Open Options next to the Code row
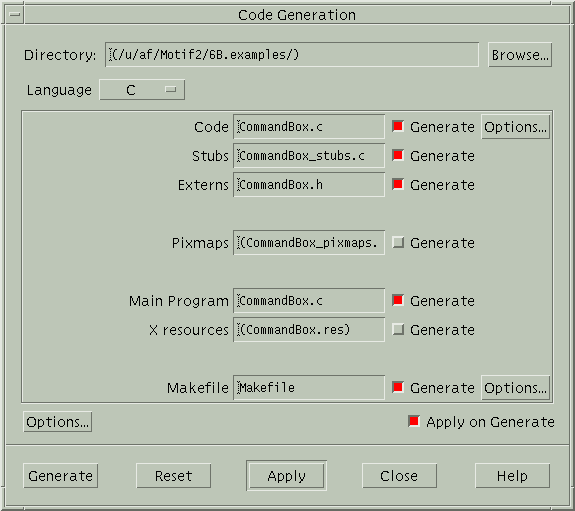 [x=515, y=127]
